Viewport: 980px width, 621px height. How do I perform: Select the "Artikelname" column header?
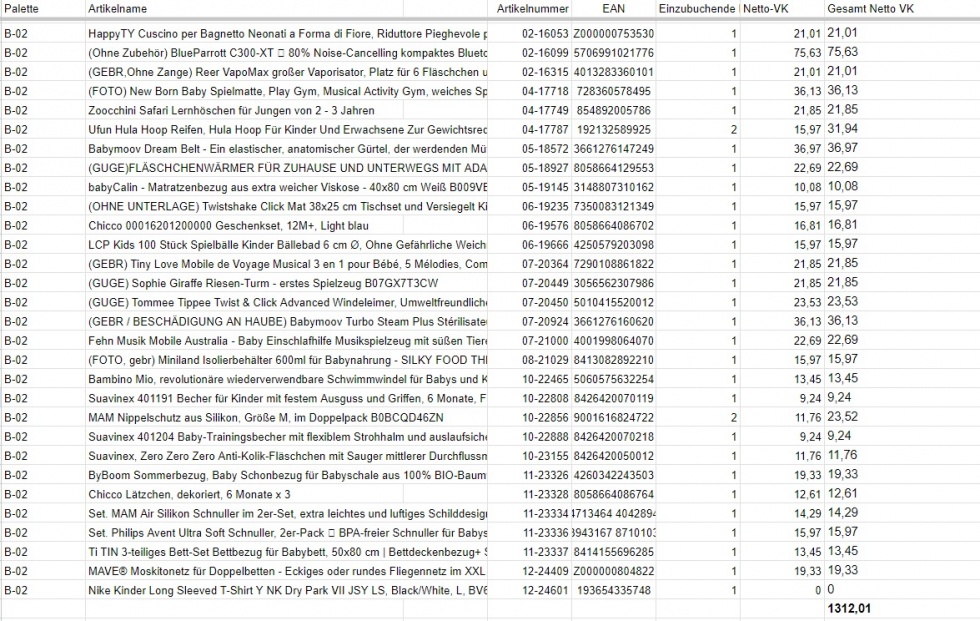tap(118, 9)
